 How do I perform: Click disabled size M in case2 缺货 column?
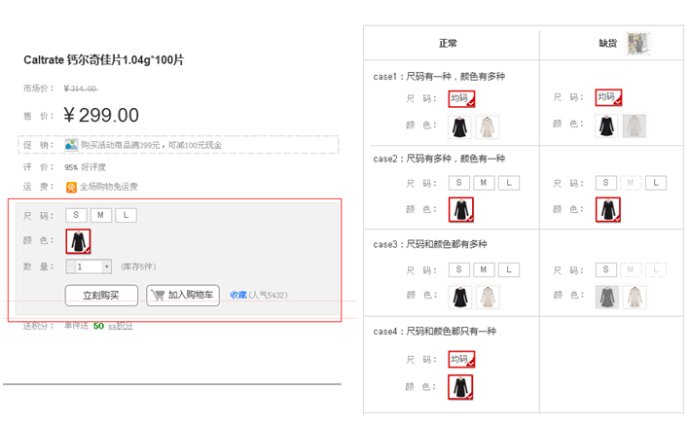pyautogui.click(x=631, y=183)
